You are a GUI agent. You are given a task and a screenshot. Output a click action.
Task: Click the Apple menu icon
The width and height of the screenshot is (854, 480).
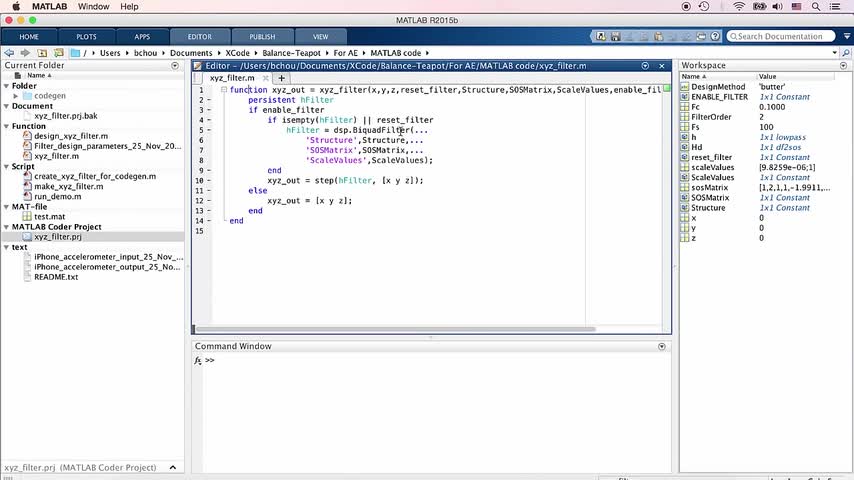[x=16, y=7]
